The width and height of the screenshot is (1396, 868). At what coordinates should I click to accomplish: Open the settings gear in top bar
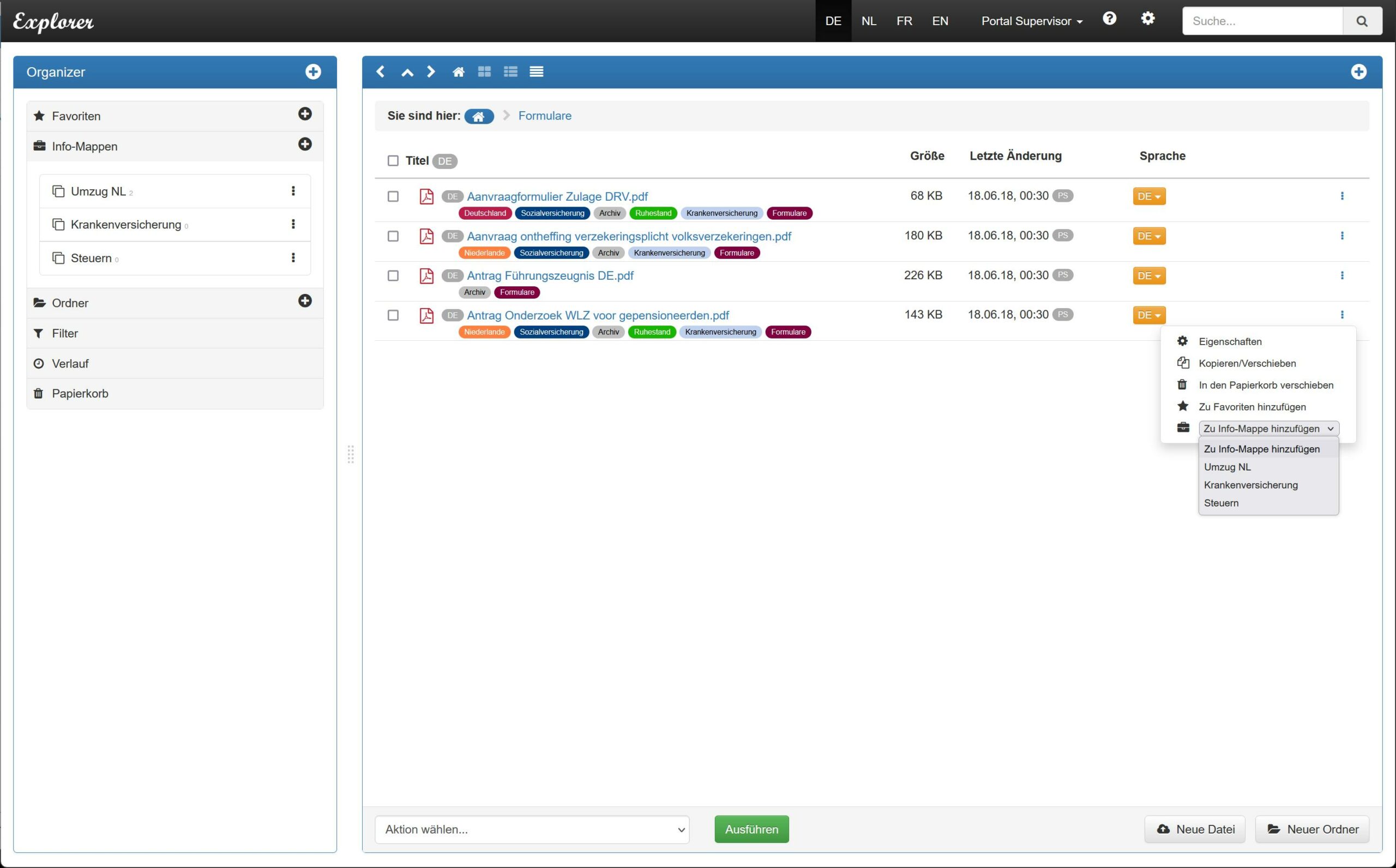pos(1147,19)
